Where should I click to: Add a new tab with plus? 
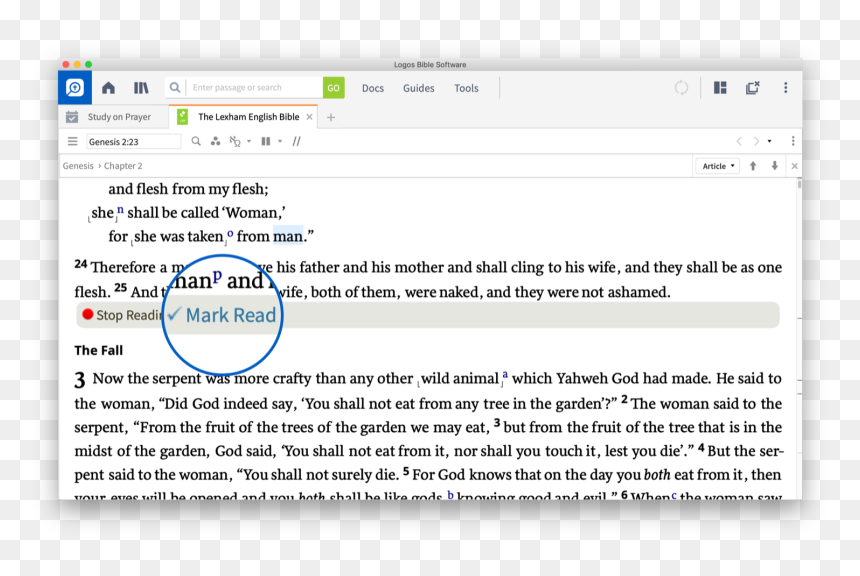click(x=331, y=117)
